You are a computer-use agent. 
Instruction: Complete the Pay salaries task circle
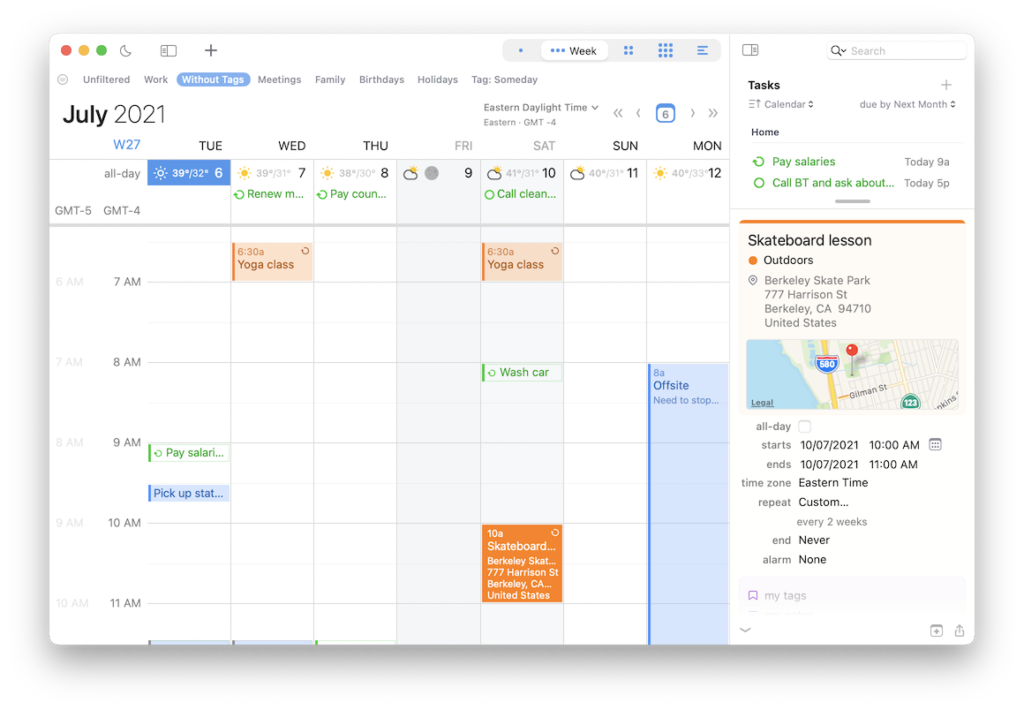coord(758,161)
